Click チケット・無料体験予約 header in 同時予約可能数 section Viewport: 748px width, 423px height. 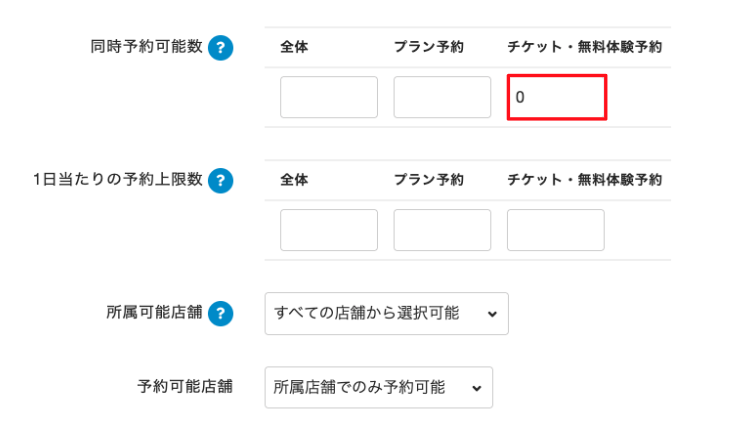click(584, 47)
